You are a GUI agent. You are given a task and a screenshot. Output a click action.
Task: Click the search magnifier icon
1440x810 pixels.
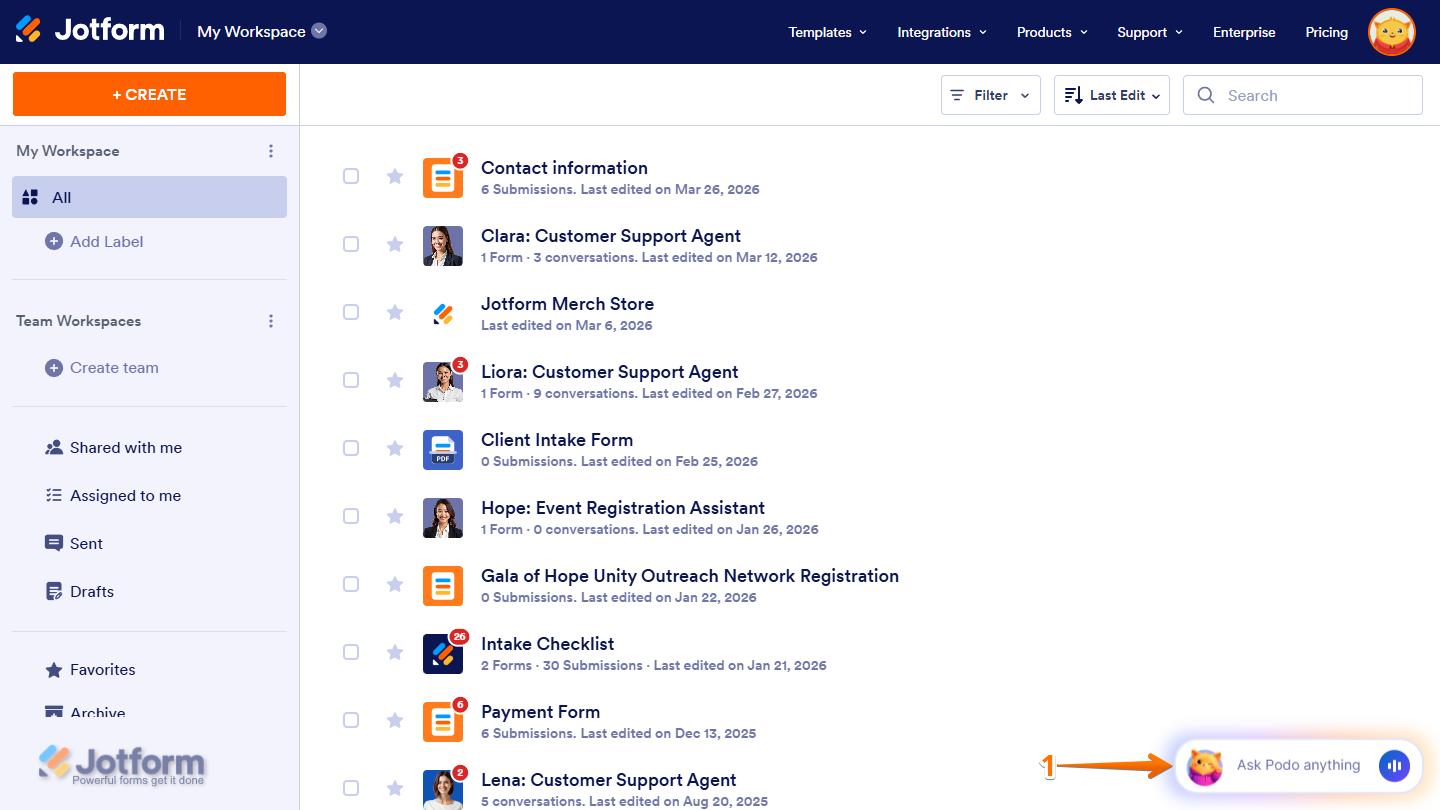coord(1206,95)
